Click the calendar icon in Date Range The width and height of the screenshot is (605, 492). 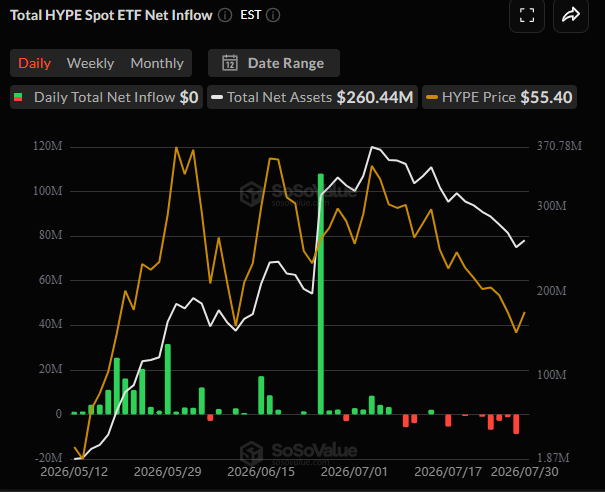230,63
